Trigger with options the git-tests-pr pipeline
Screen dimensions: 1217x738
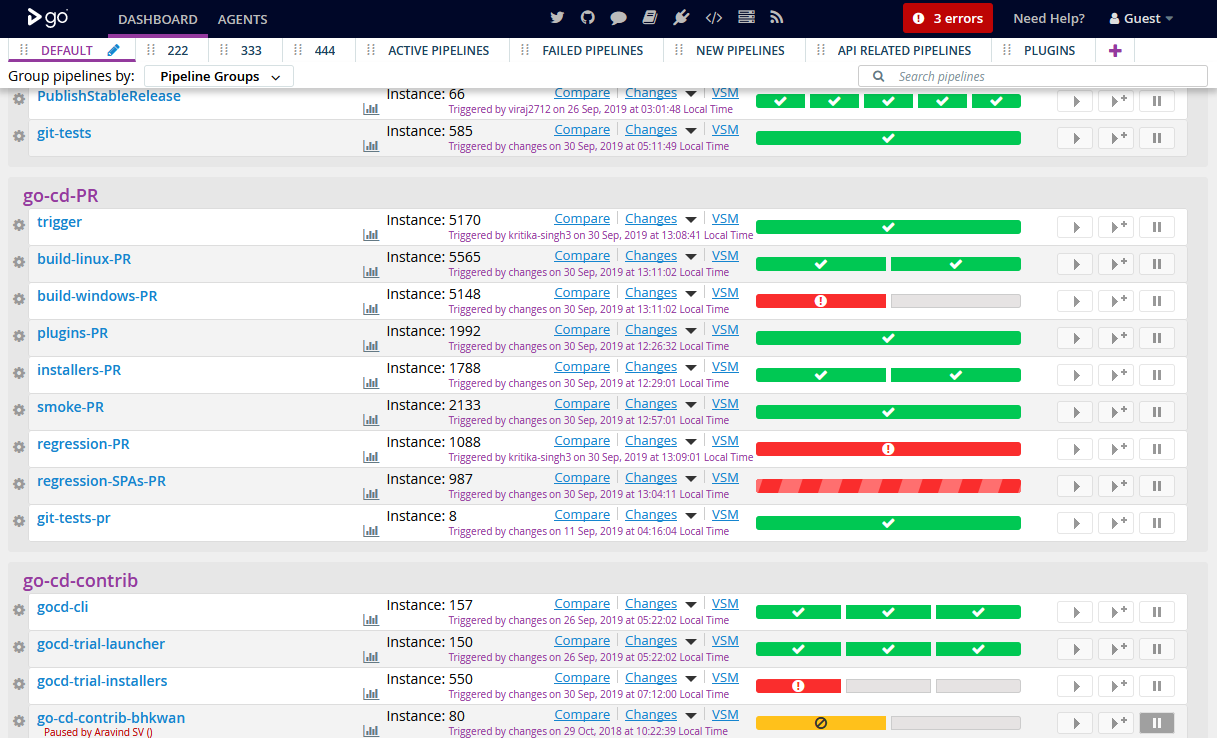[x=1116, y=523]
